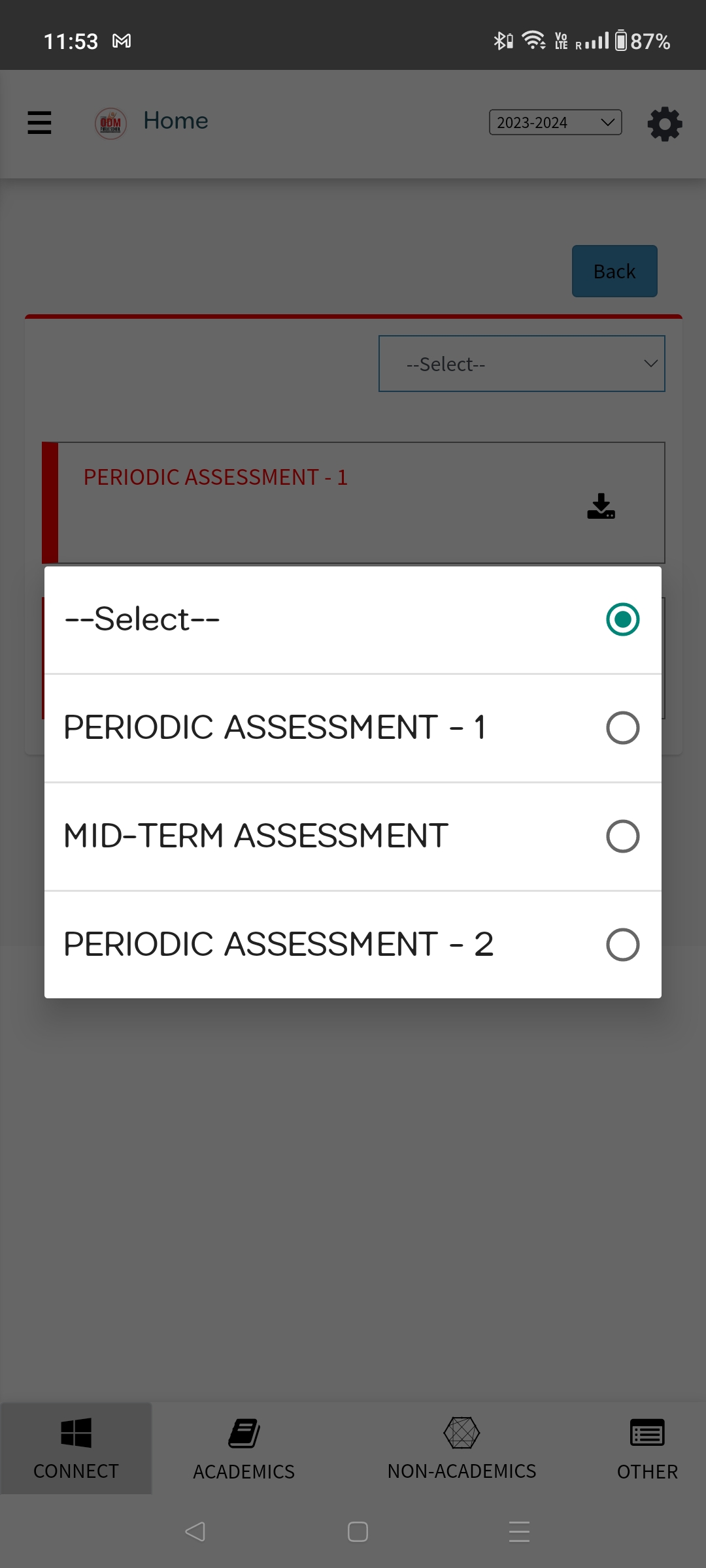Image resolution: width=706 pixels, height=1568 pixels.
Task: Open the Academics book icon
Action: pyautogui.click(x=244, y=1433)
